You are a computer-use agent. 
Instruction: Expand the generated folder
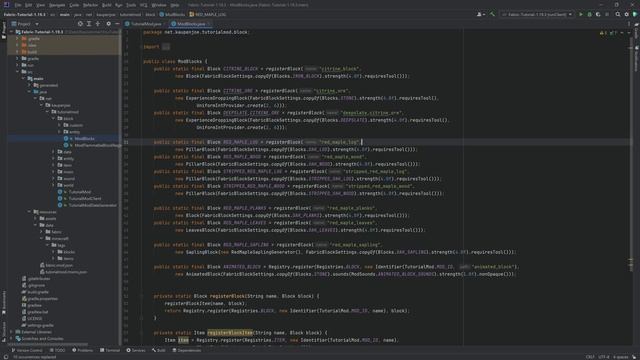pyautogui.click(x=29, y=85)
